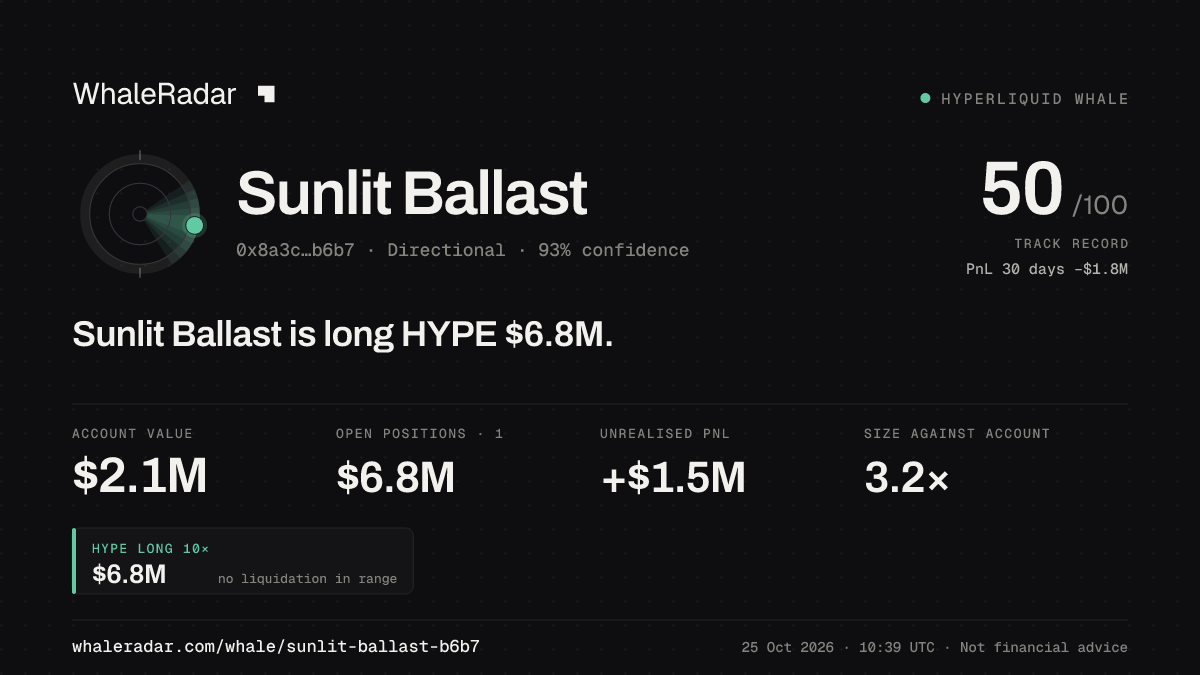Click the 3.2× size figure
The image size is (1200, 675).
coord(906,477)
